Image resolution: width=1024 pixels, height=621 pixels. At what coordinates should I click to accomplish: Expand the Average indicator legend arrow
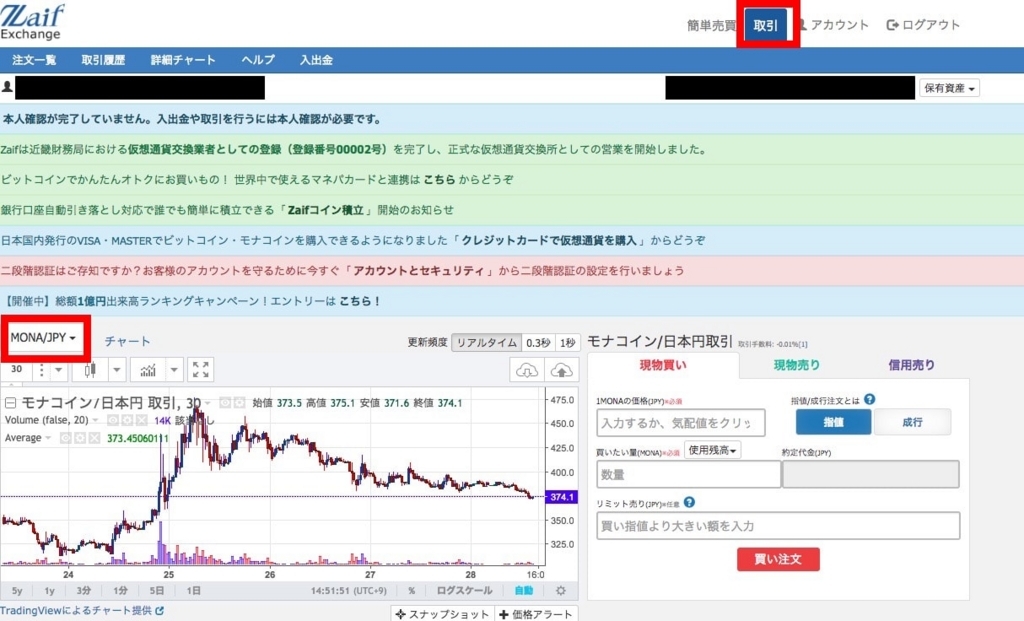48,438
